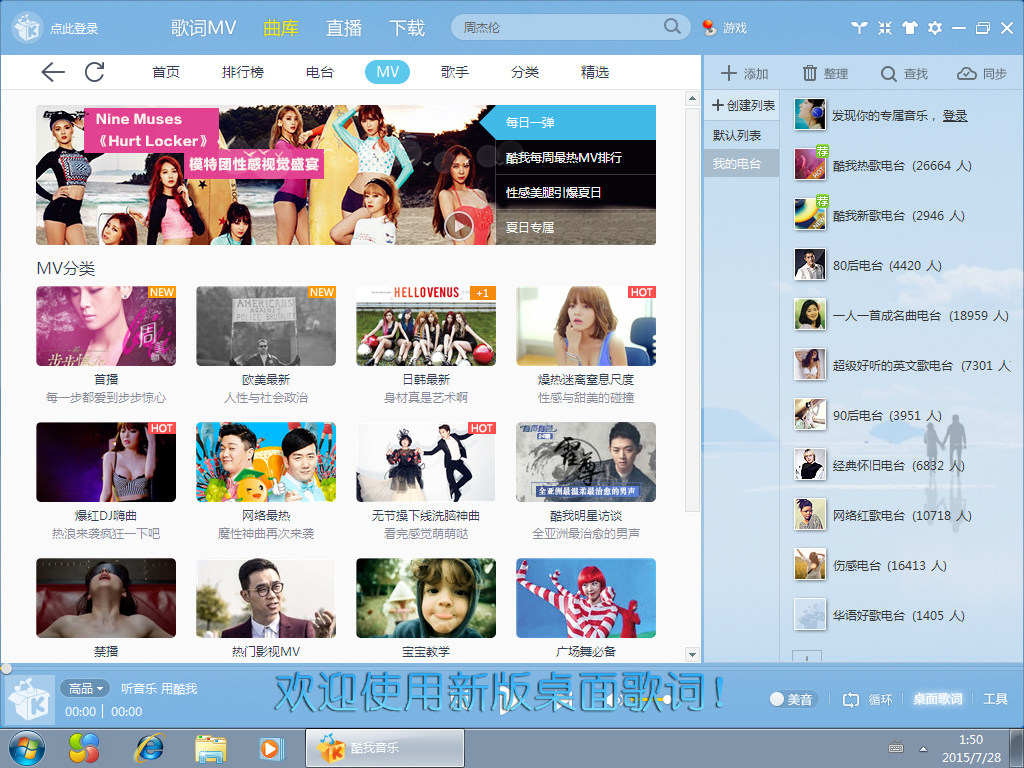Open the 分类 sub-tab

click(524, 72)
